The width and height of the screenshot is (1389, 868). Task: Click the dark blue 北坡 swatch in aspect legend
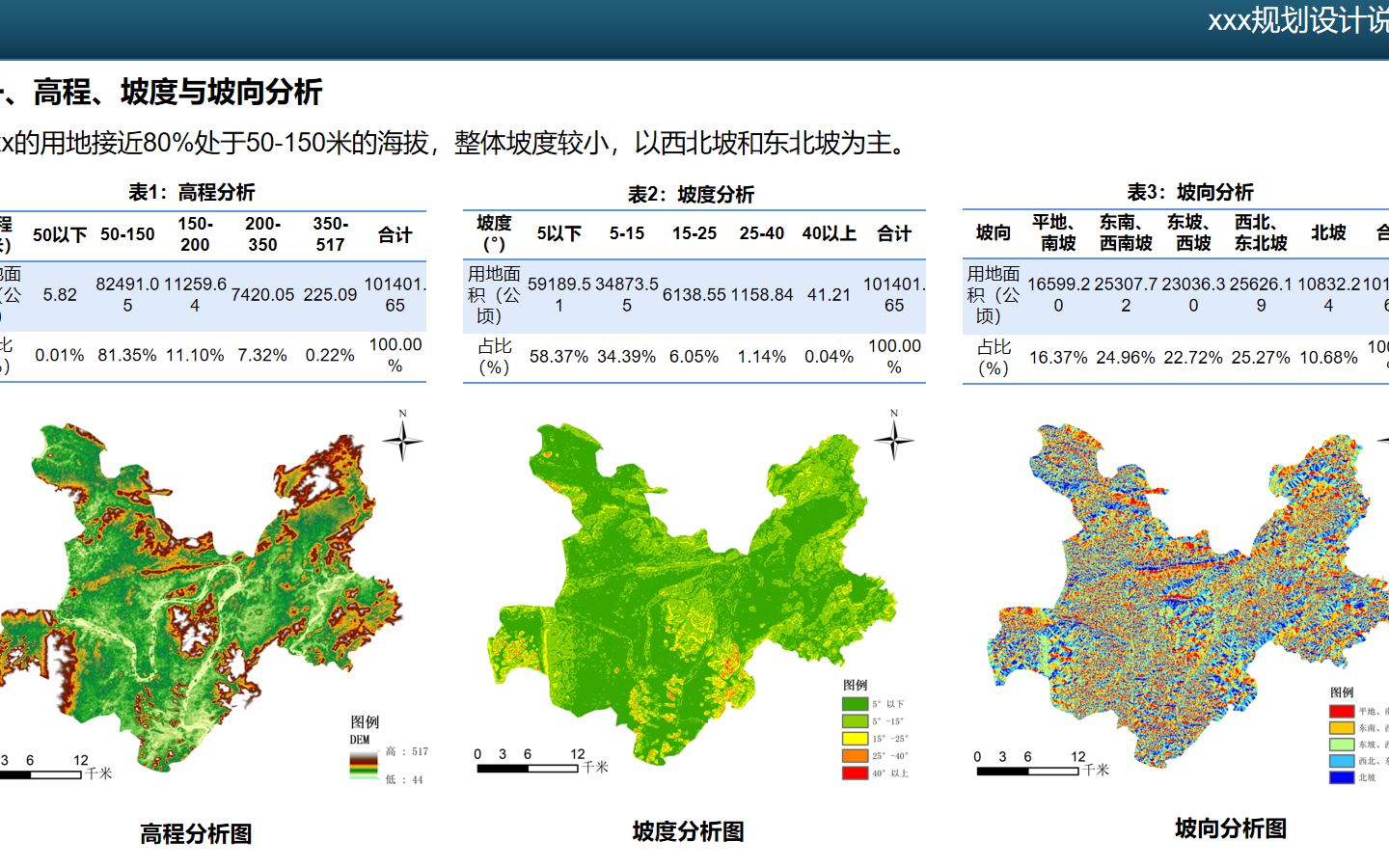coord(1342,777)
